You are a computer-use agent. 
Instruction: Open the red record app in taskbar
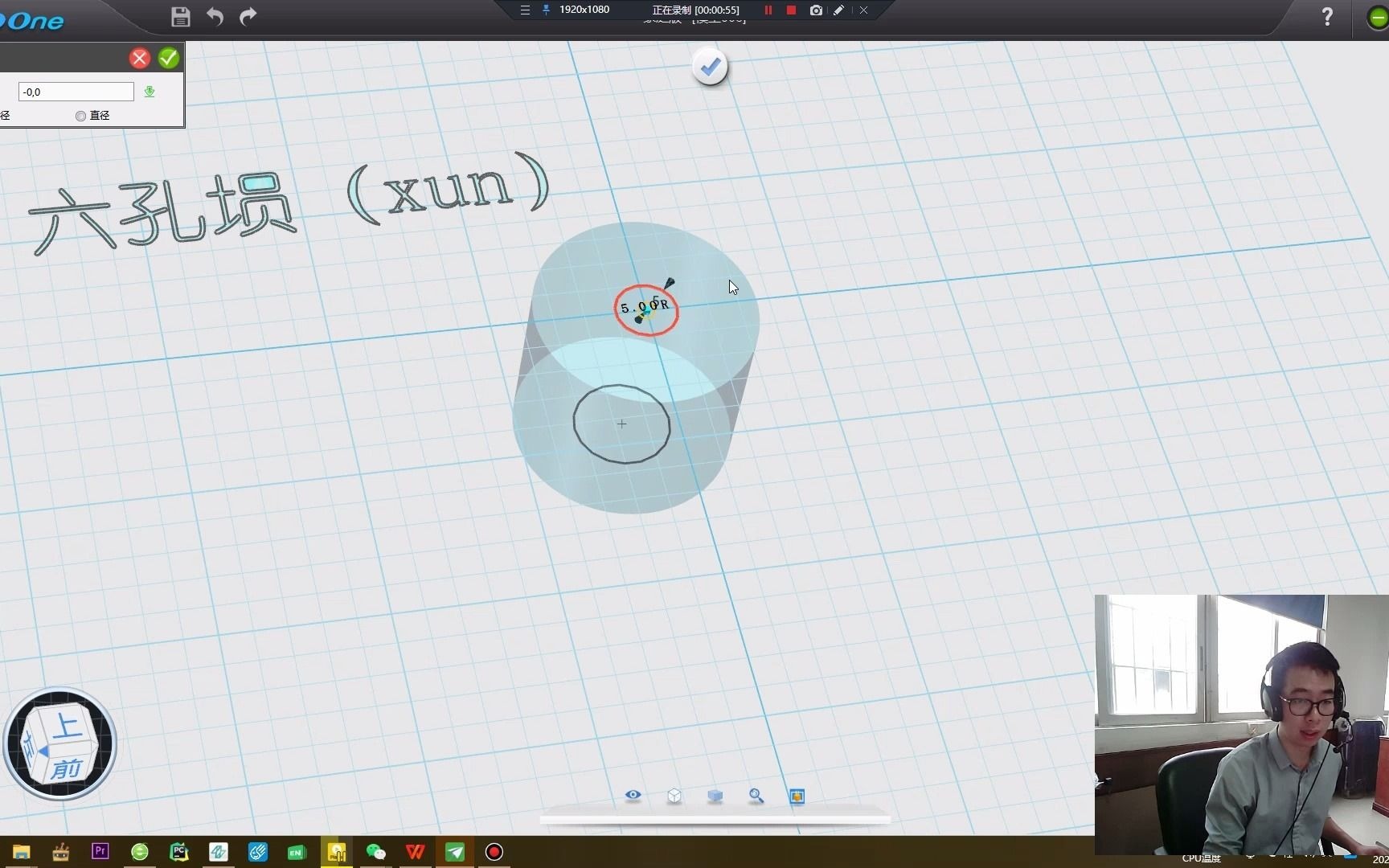[x=494, y=852]
